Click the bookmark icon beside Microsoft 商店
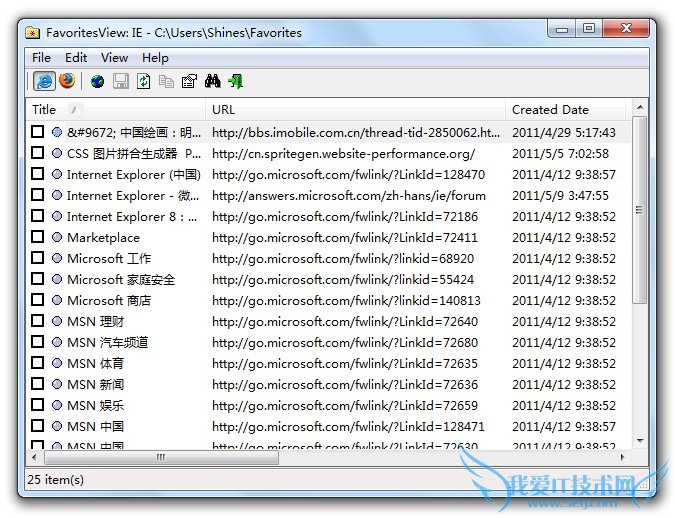Screen dimensions: 675x518 tap(57, 300)
